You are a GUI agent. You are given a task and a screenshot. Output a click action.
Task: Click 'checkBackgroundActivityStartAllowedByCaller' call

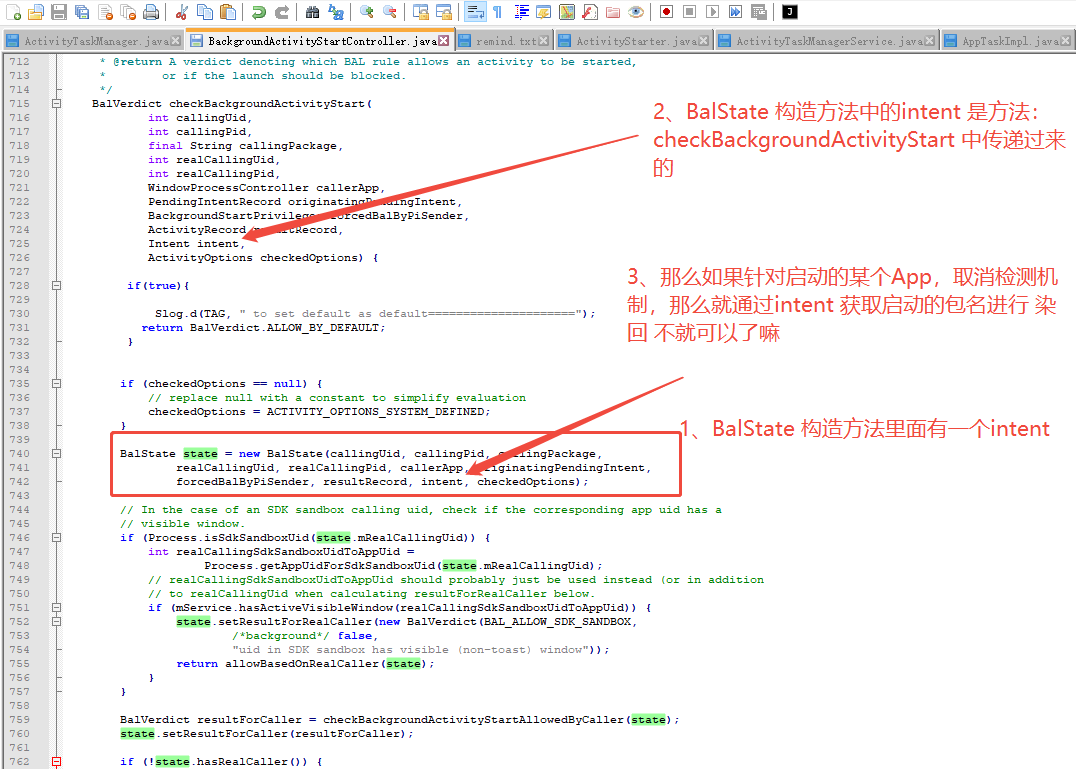pos(473,720)
